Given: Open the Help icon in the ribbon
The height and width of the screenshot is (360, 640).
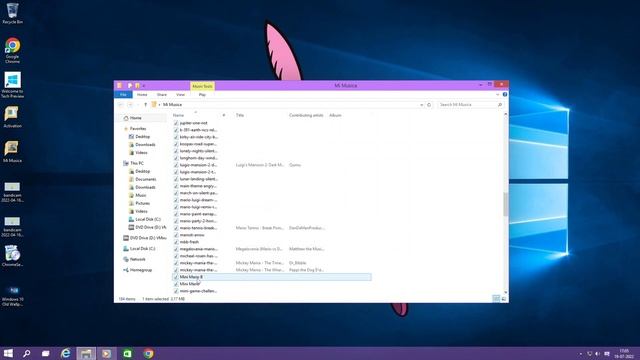Looking at the screenshot, I should pyautogui.click(x=505, y=94).
